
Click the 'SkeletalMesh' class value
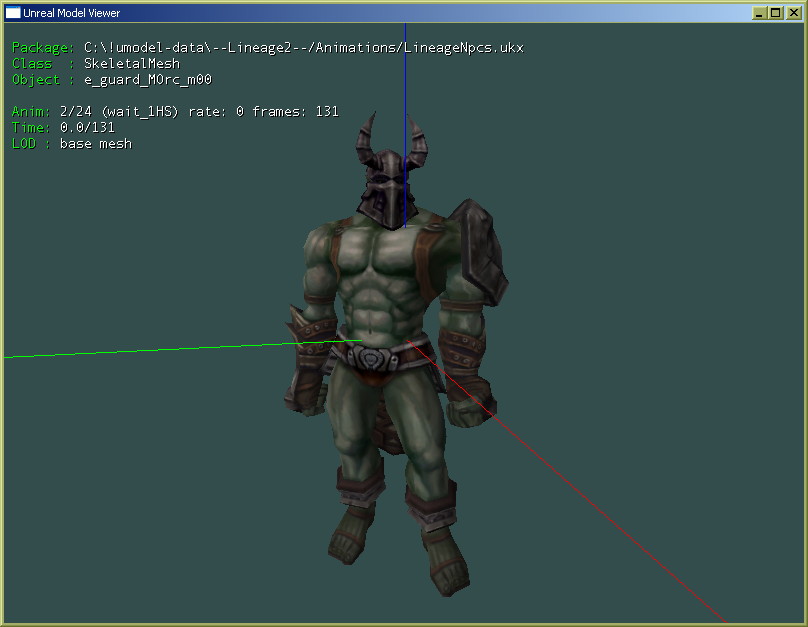pos(132,63)
